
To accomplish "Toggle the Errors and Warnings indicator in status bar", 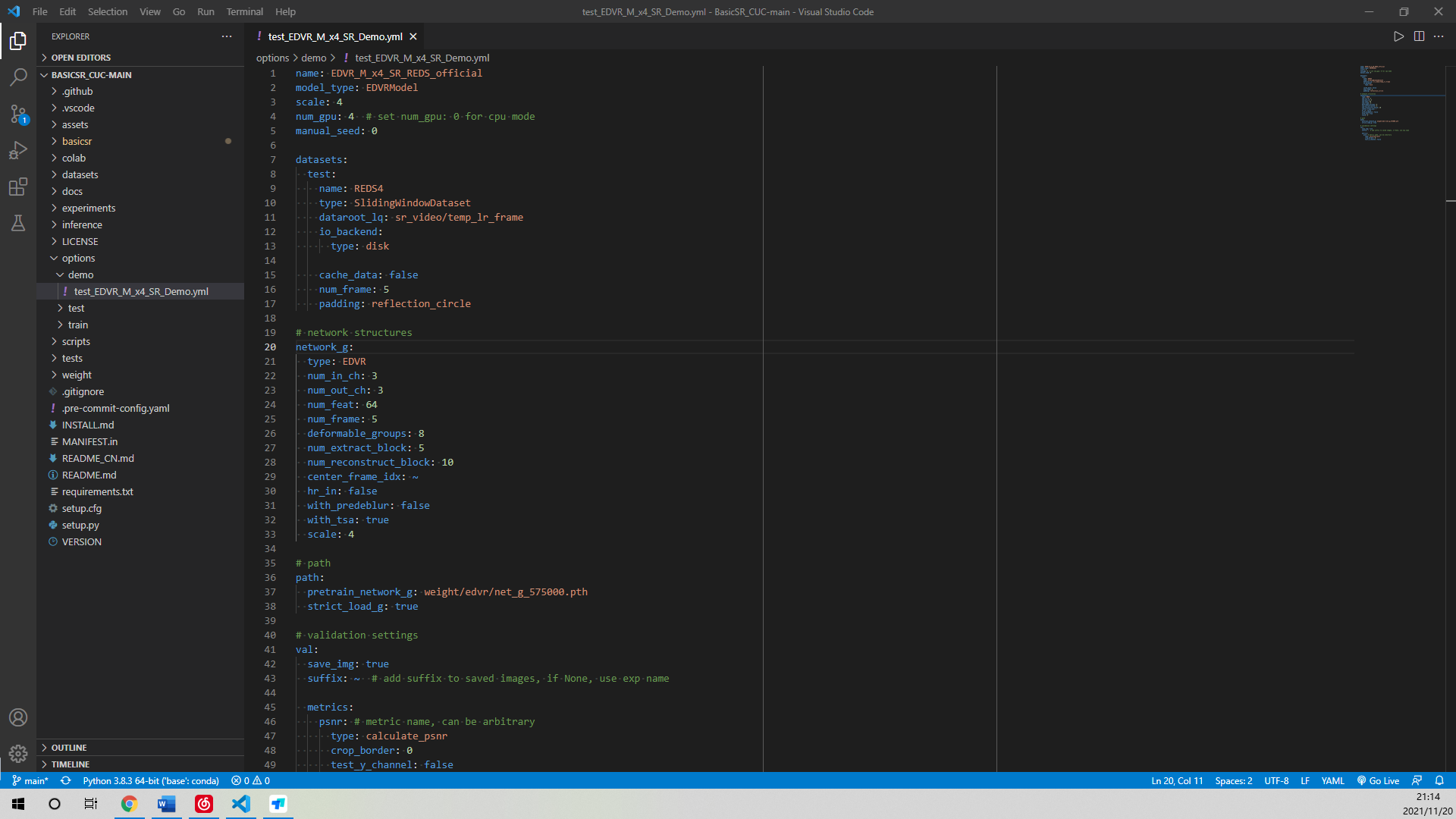I will click(x=253, y=781).
